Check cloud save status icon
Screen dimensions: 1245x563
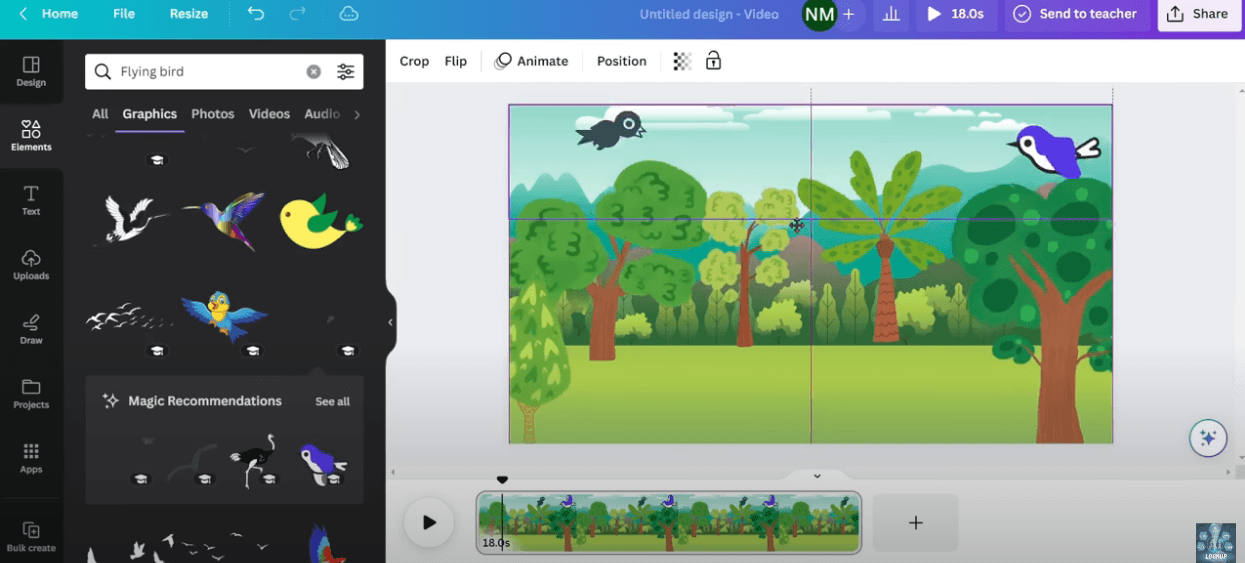(x=349, y=14)
